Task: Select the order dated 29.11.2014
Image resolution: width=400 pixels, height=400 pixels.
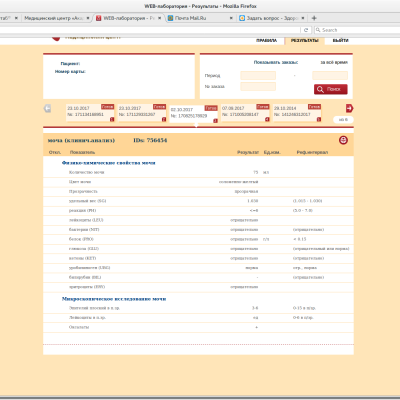Action: [297, 113]
